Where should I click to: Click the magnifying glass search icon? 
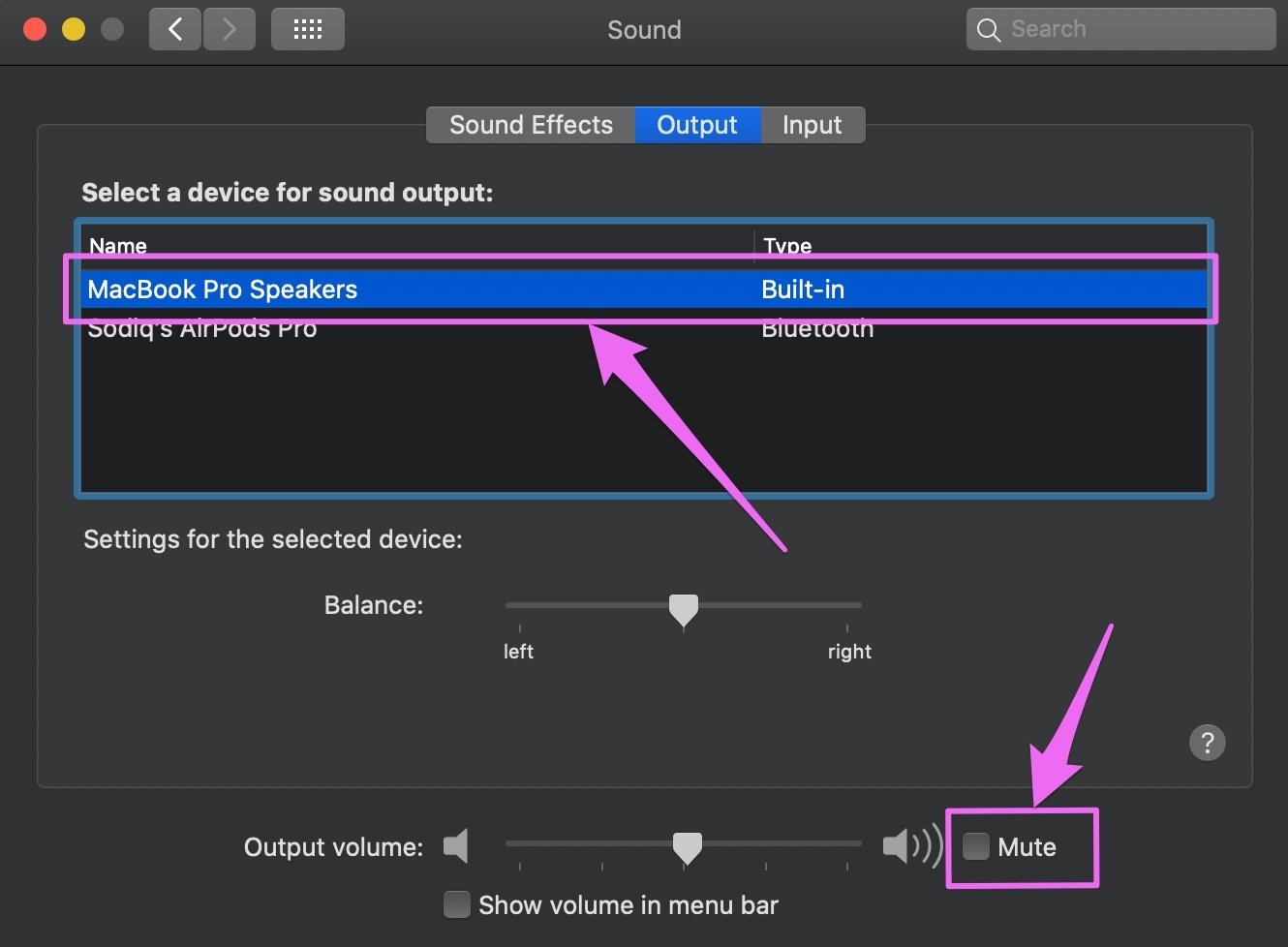pos(988,30)
